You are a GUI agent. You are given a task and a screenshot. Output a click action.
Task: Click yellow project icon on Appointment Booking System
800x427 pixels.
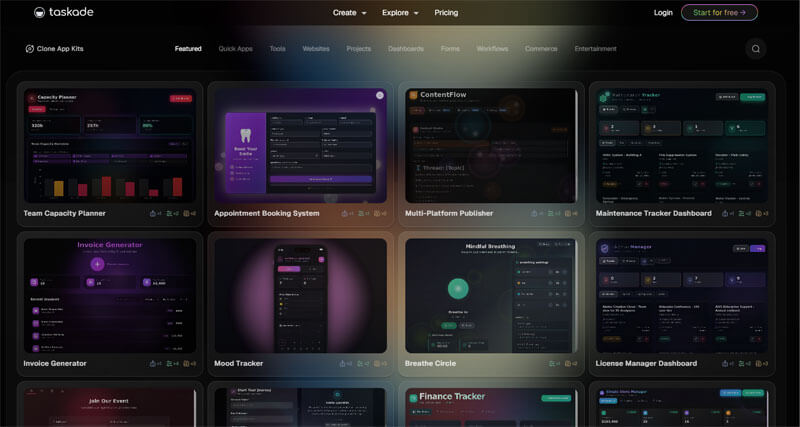378,214
